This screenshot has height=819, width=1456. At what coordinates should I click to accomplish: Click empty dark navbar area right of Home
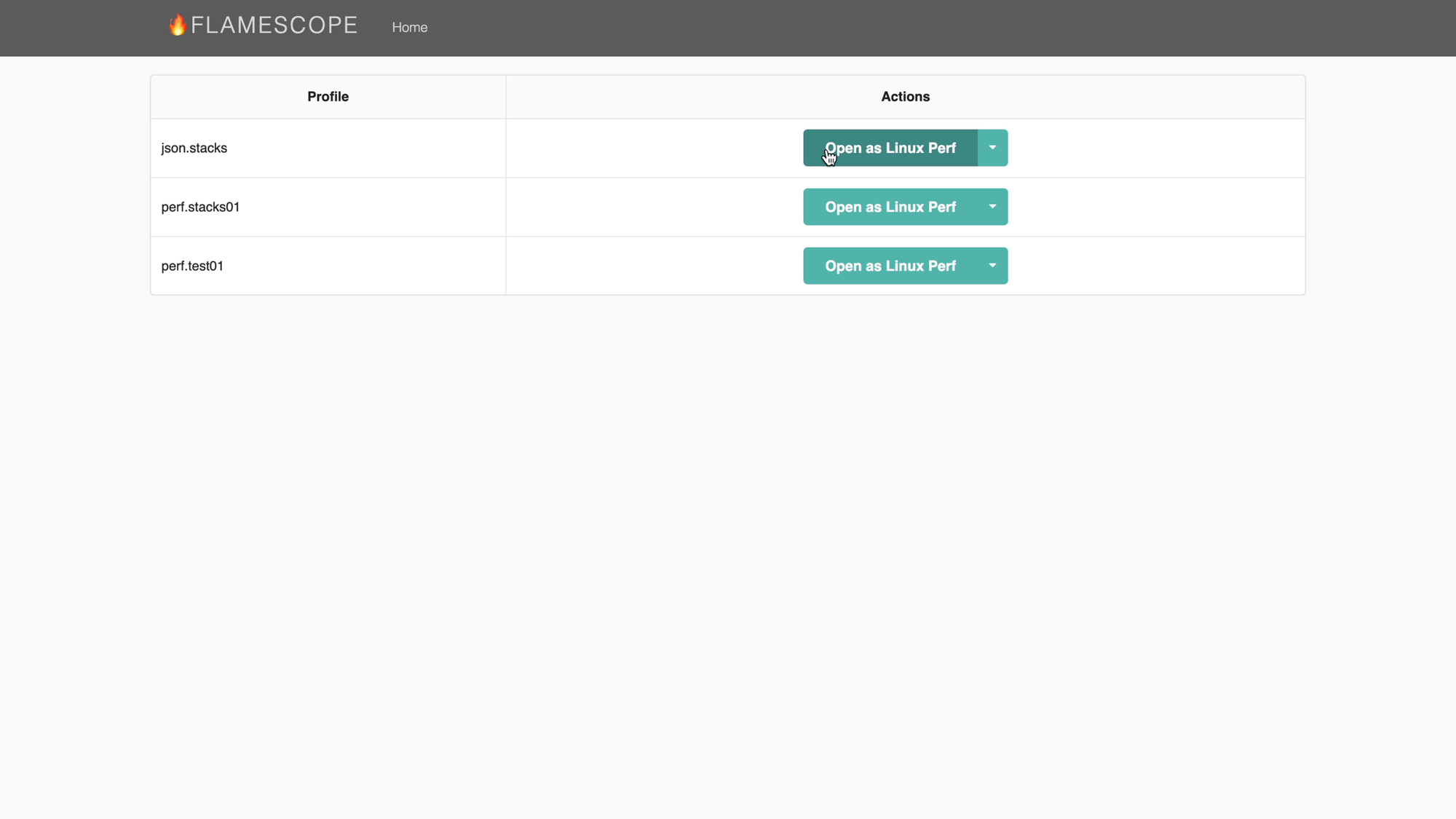click(x=874, y=28)
